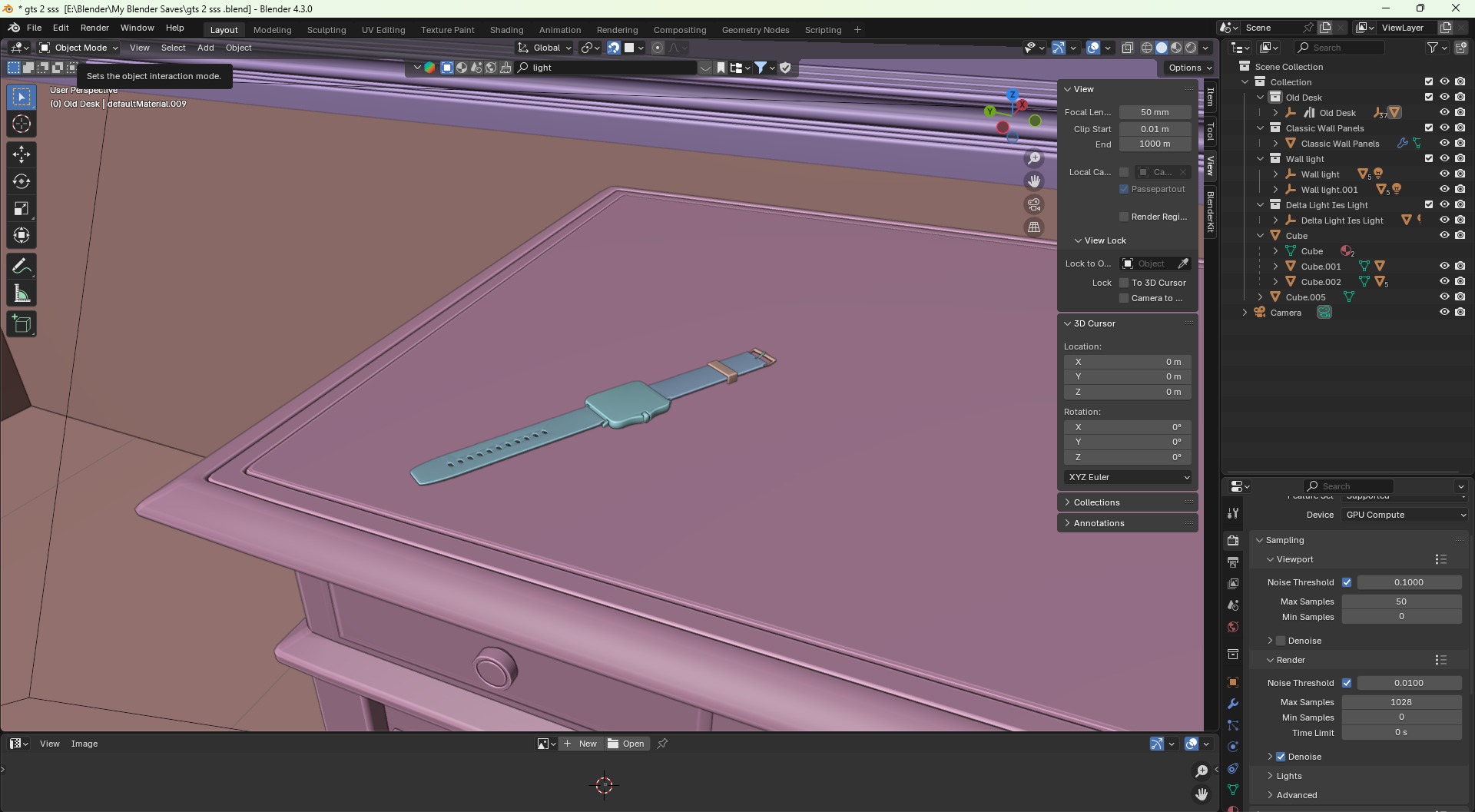Click New image button in image editor
The image size is (1475, 812).
[x=581, y=744]
